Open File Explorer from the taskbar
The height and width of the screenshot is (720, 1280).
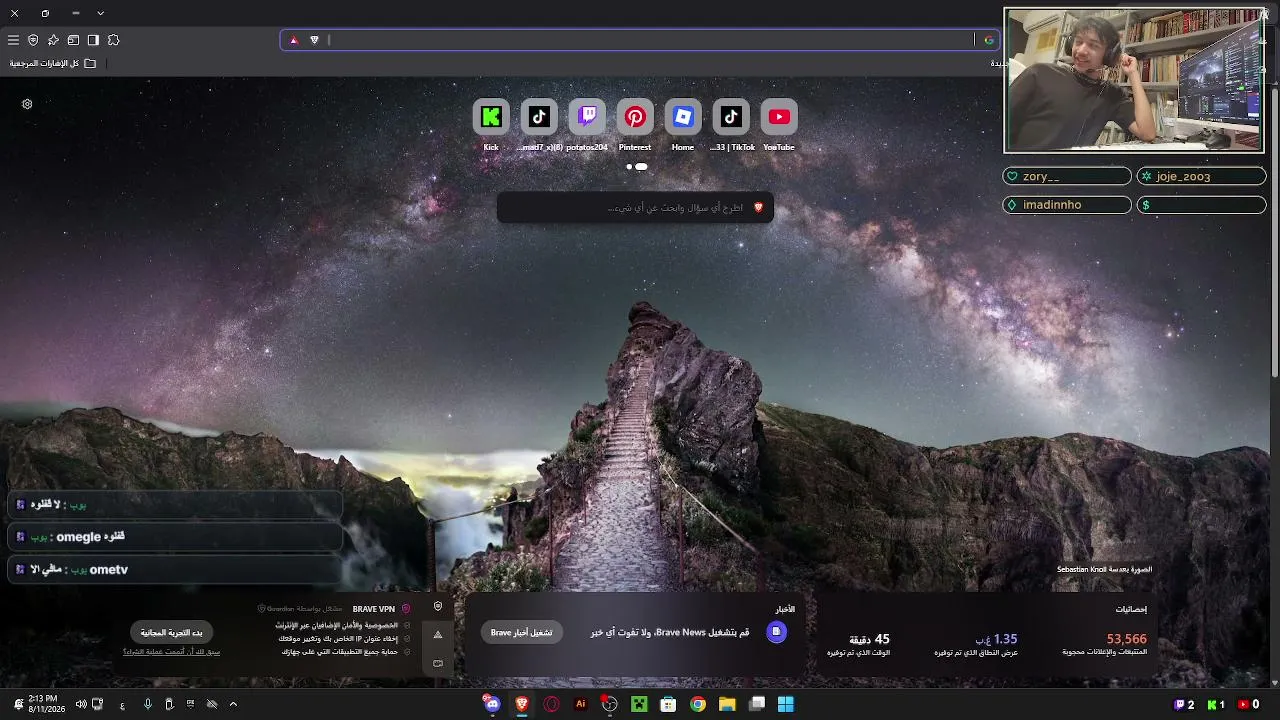(x=727, y=704)
